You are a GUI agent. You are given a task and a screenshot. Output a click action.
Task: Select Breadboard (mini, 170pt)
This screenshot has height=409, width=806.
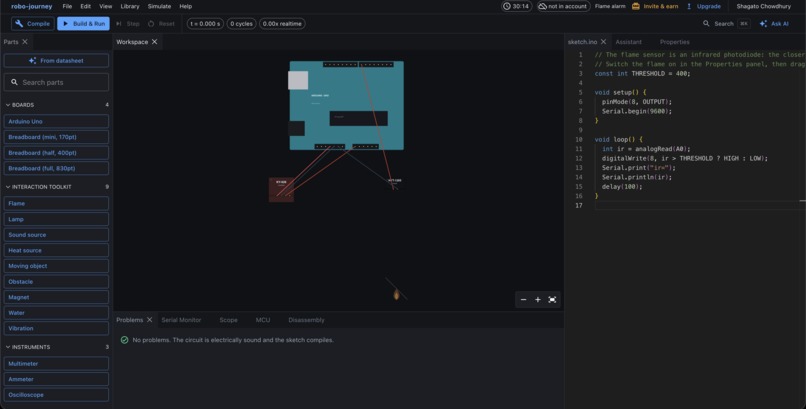(x=56, y=137)
